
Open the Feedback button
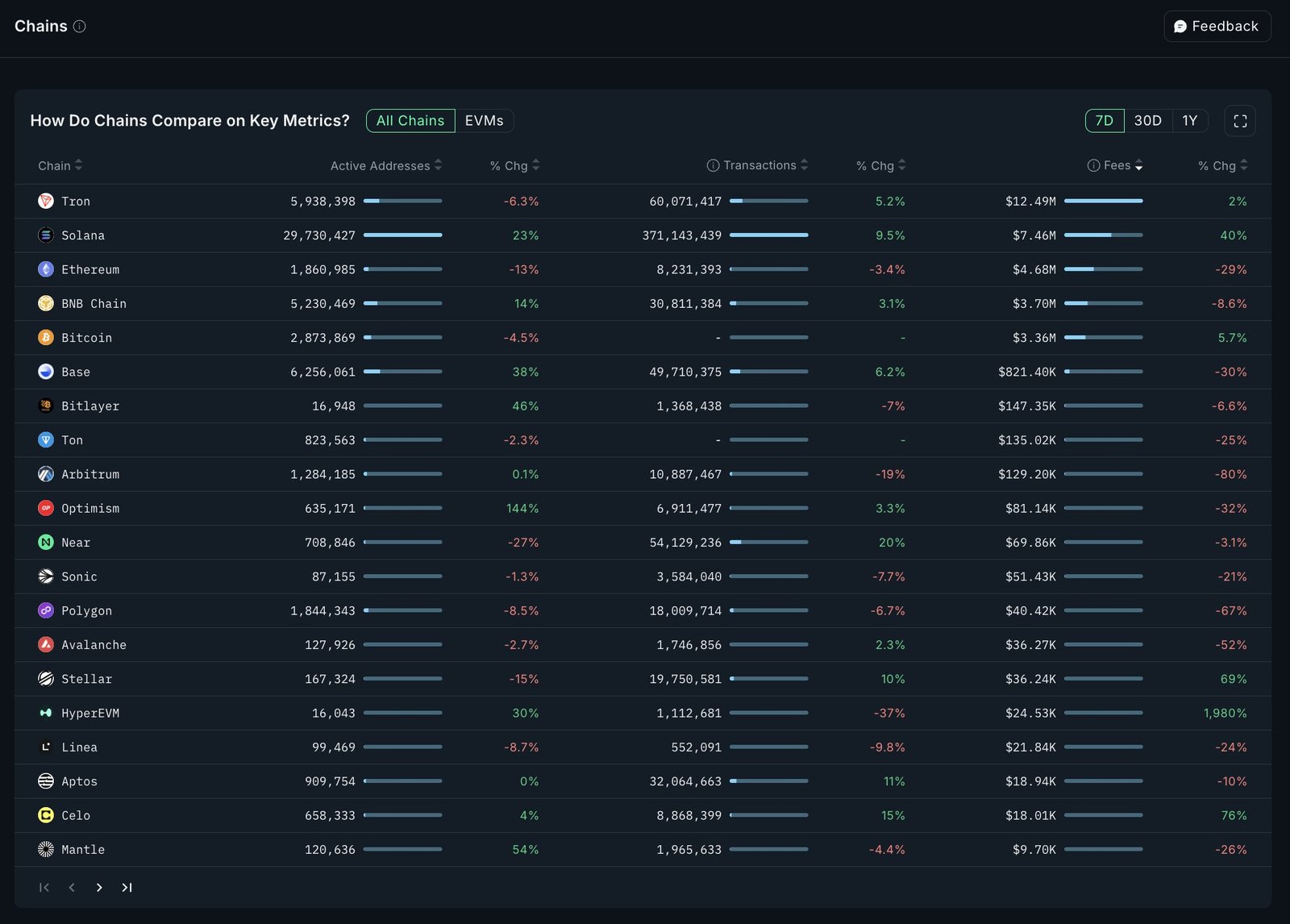(1217, 27)
